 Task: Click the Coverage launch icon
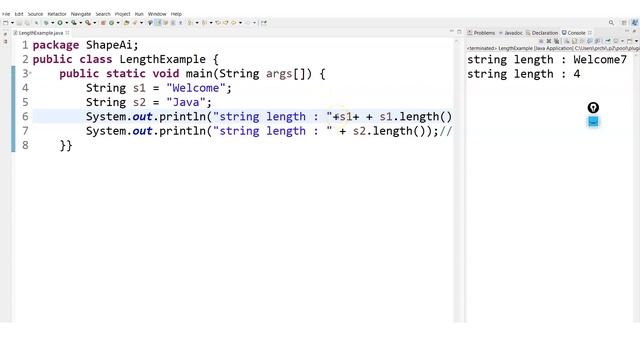pyautogui.click(x=74, y=23)
